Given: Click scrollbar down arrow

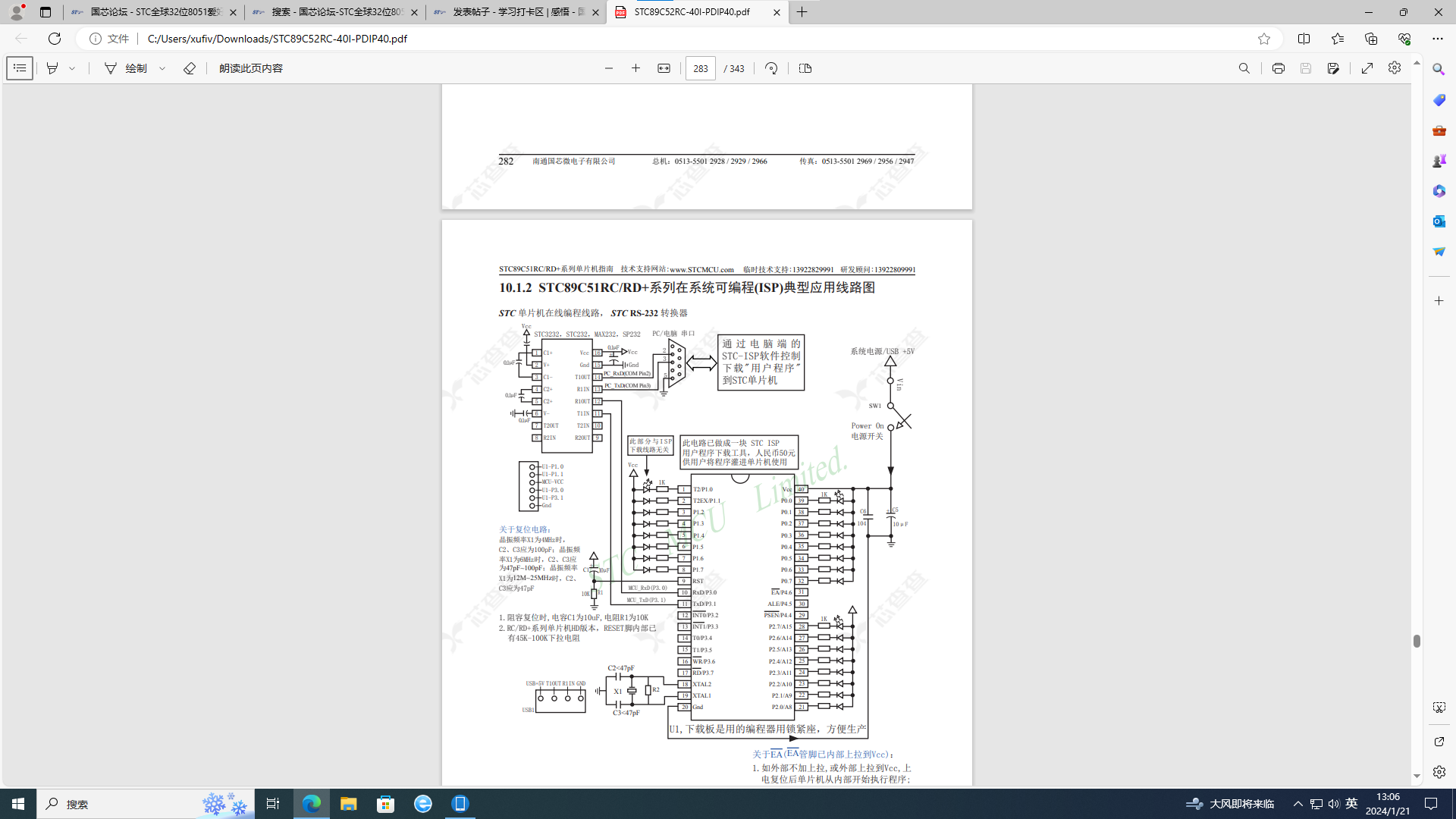Looking at the screenshot, I should [1417, 777].
